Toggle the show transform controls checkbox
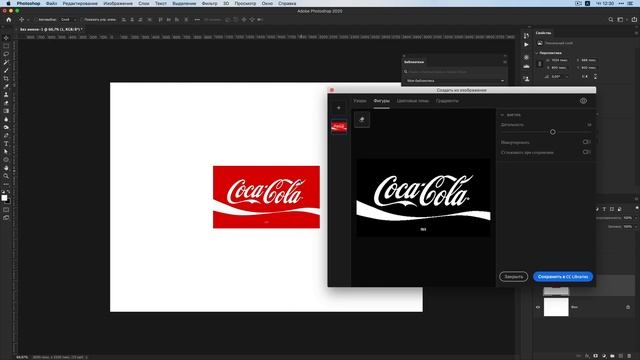The image size is (640, 360). coord(82,20)
